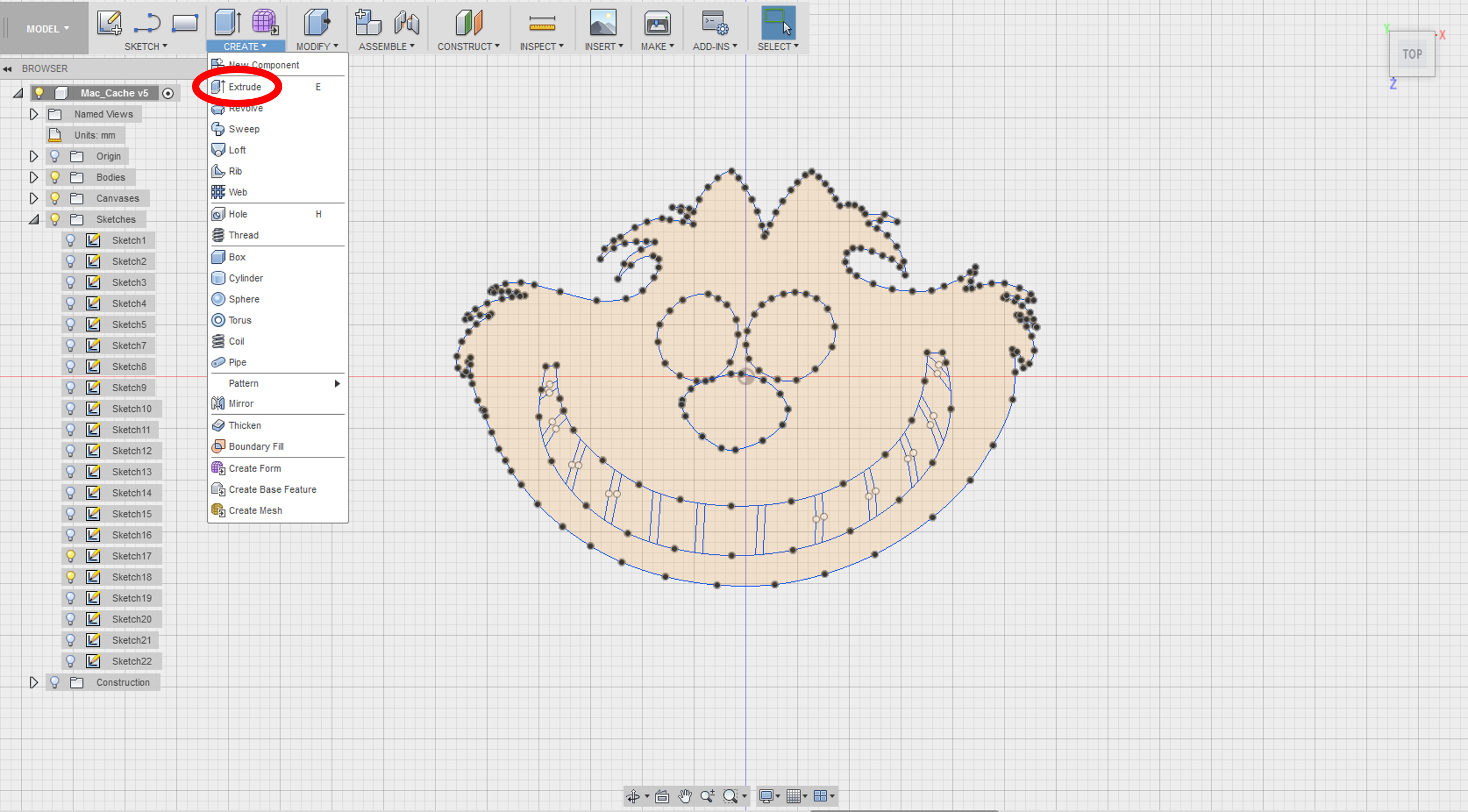Show Sketch1 using its light bulb
Viewport: 1468px width, 812px height.
coord(70,241)
